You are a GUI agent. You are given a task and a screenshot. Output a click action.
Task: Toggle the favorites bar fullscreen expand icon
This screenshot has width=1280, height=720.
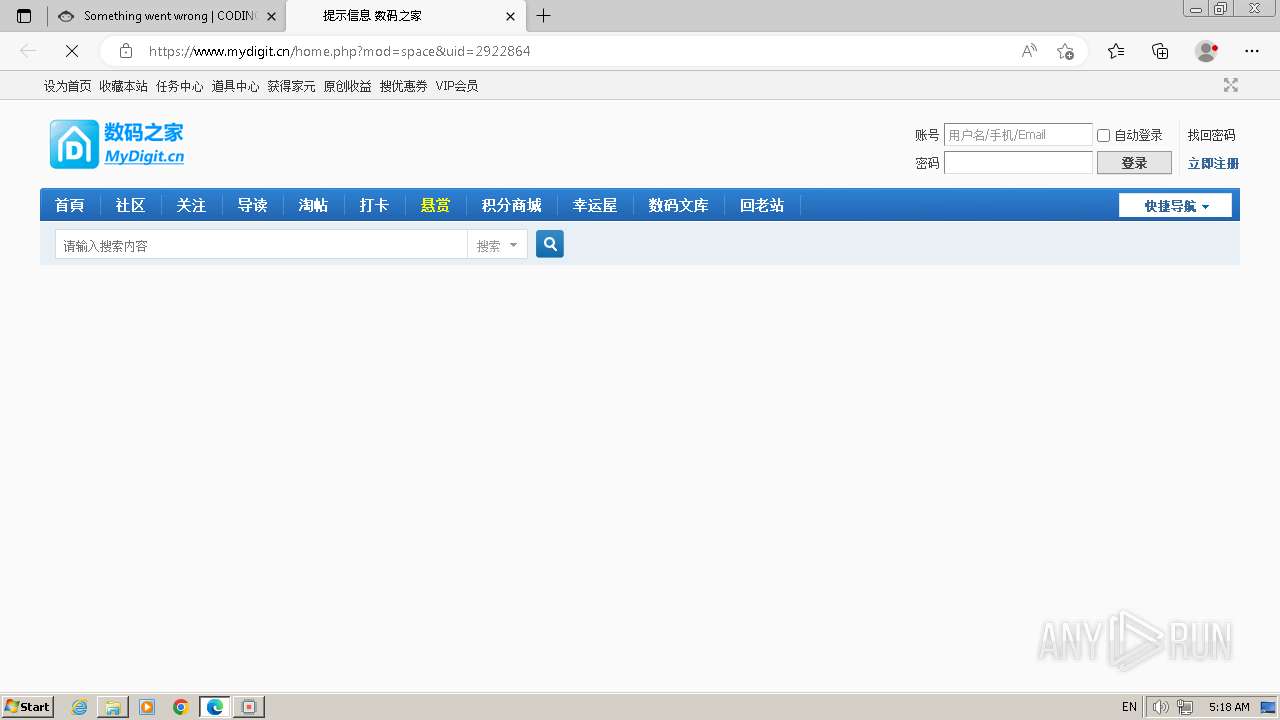pyautogui.click(x=1231, y=86)
